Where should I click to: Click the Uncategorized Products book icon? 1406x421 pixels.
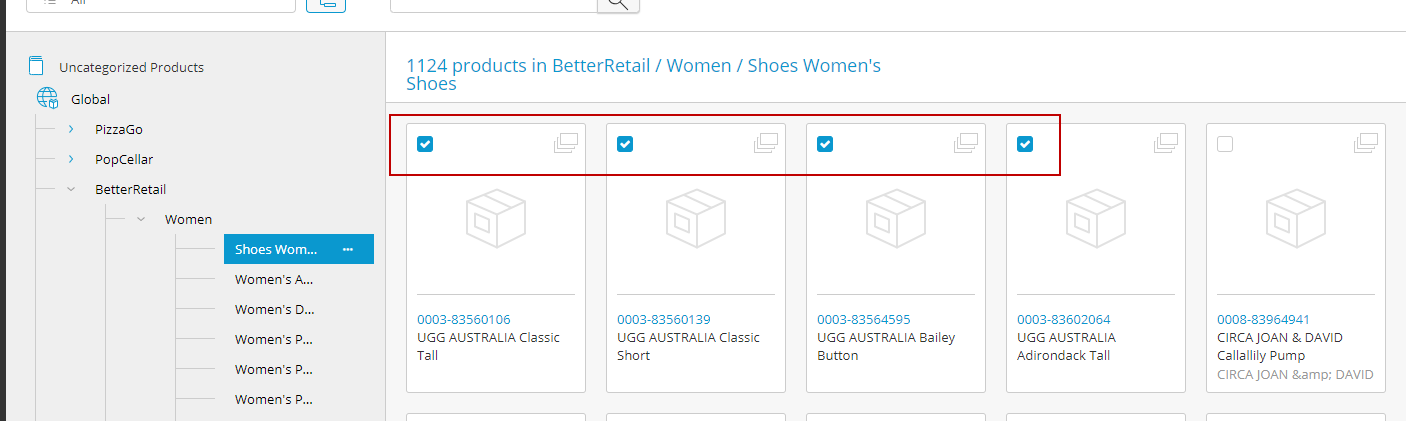[x=37, y=67]
